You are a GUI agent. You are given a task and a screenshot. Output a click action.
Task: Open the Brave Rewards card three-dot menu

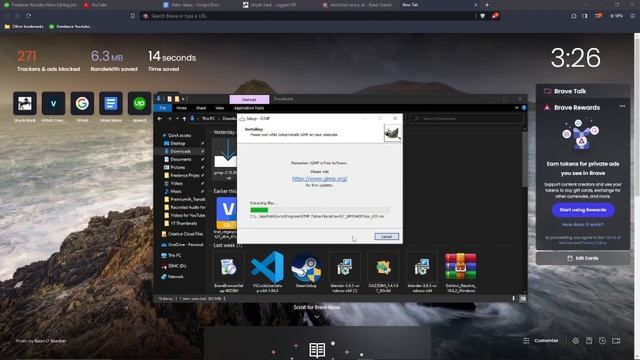point(622,107)
